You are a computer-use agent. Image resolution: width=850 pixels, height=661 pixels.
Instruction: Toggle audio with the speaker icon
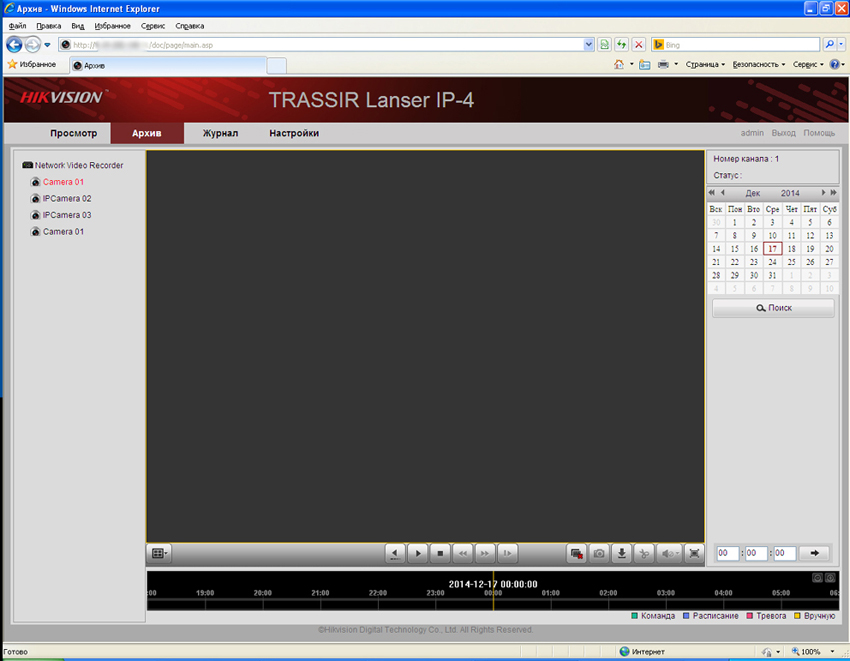tap(669, 553)
